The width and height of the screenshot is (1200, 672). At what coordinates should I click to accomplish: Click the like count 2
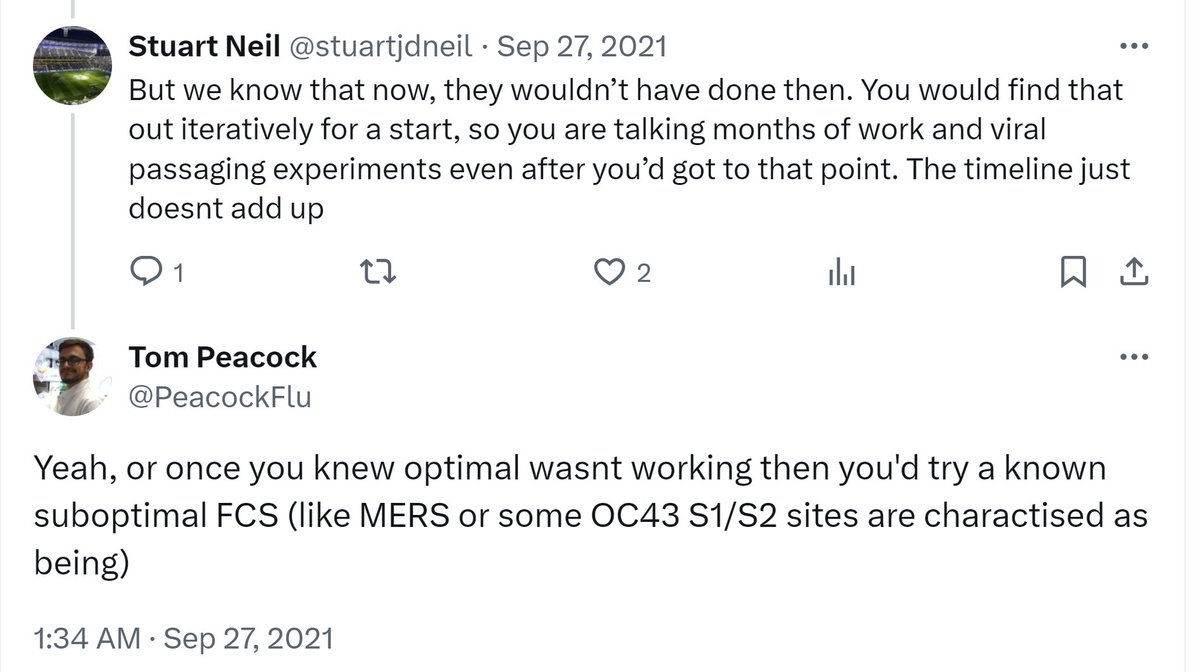[643, 273]
